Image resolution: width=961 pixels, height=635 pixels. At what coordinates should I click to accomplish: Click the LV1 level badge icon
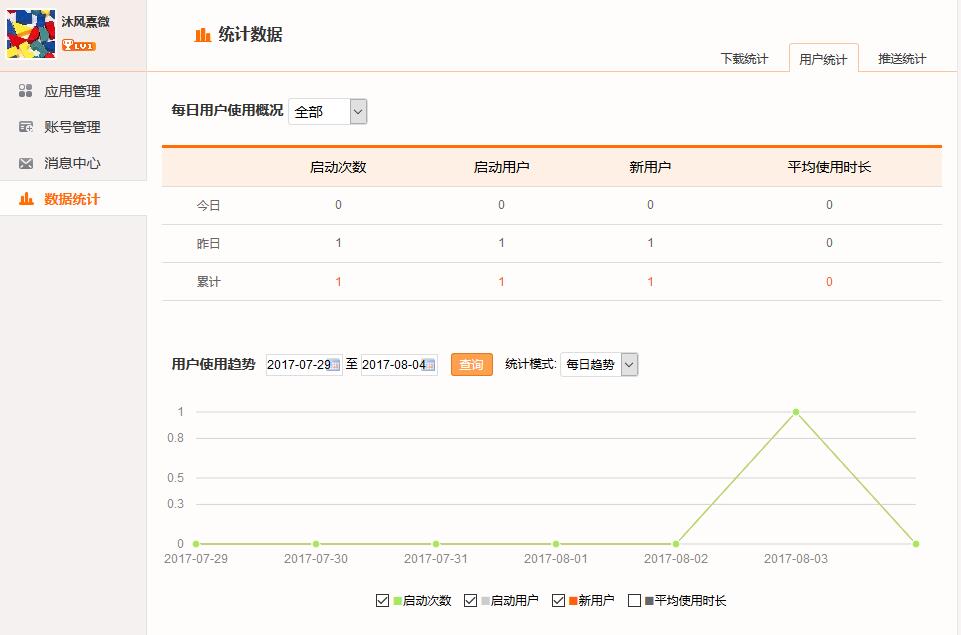(78, 45)
